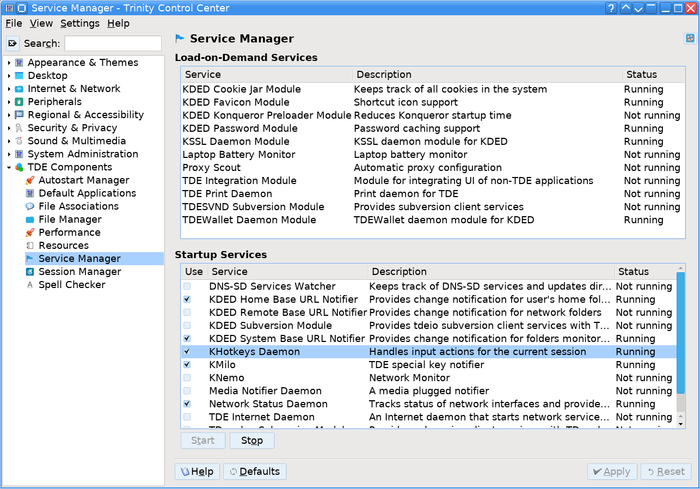Click in the Search input field
Image resolution: width=700 pixels, height=489 pixels.
113,44
